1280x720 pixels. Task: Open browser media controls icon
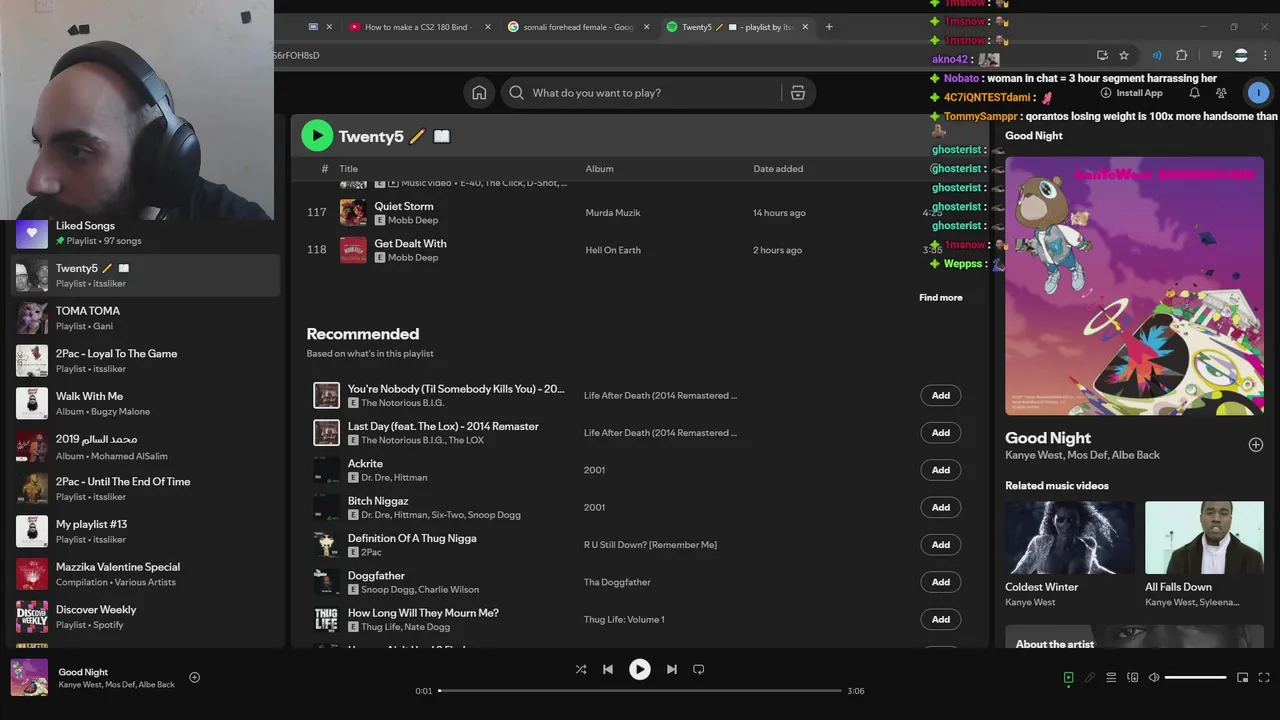pyautogui.click(x=1217, y=55)
